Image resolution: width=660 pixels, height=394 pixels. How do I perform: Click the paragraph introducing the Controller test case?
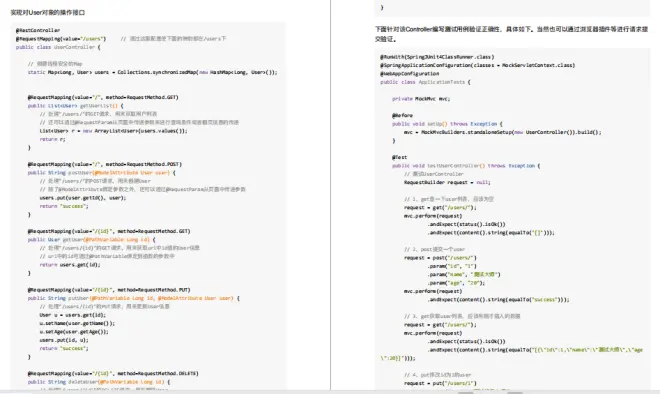coord(511,34)
